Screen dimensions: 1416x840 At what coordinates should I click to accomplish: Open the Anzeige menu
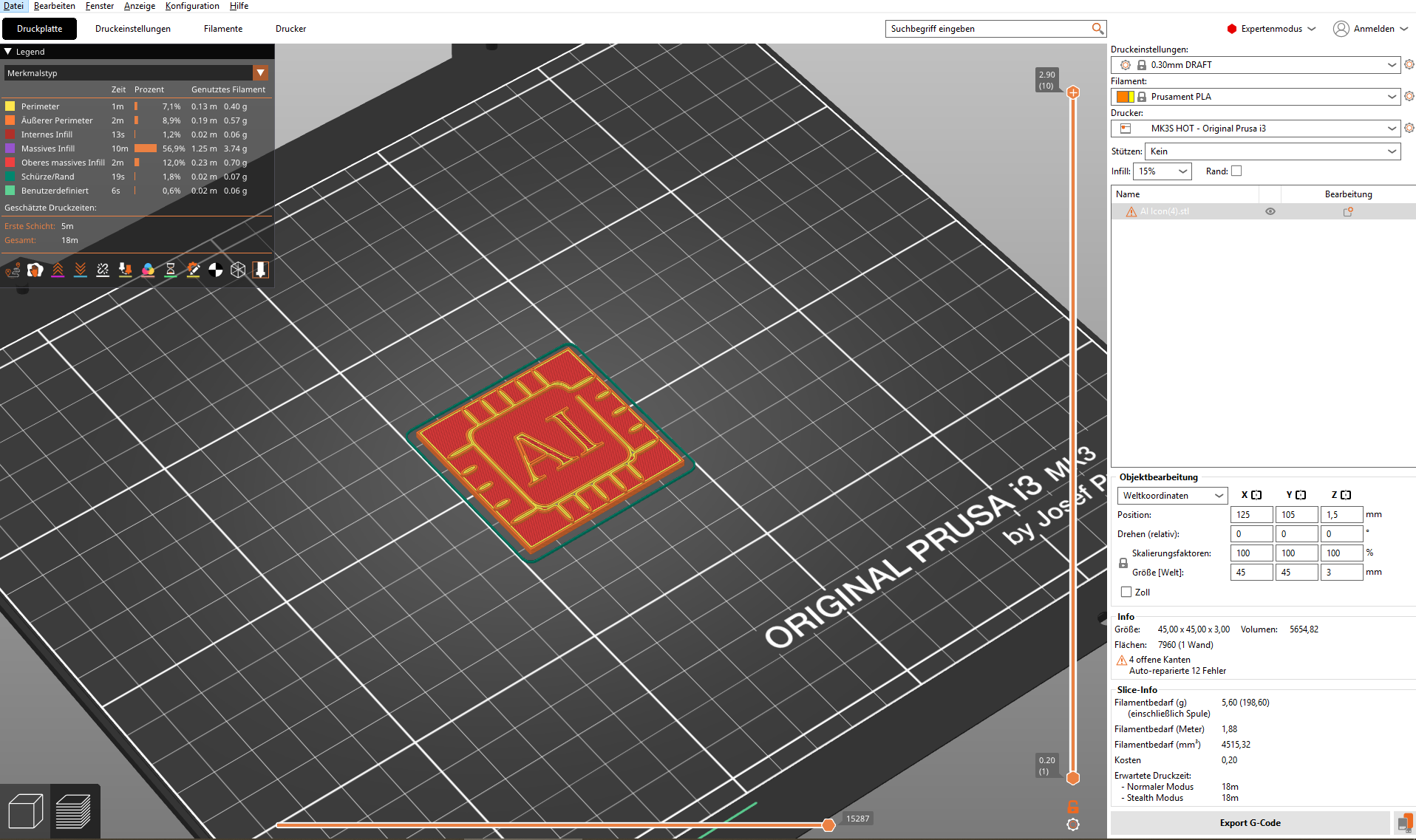[x=140, y=6]
